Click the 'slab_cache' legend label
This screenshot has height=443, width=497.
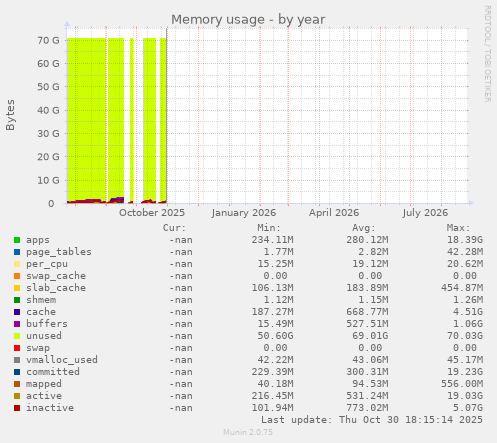(56, 288)
